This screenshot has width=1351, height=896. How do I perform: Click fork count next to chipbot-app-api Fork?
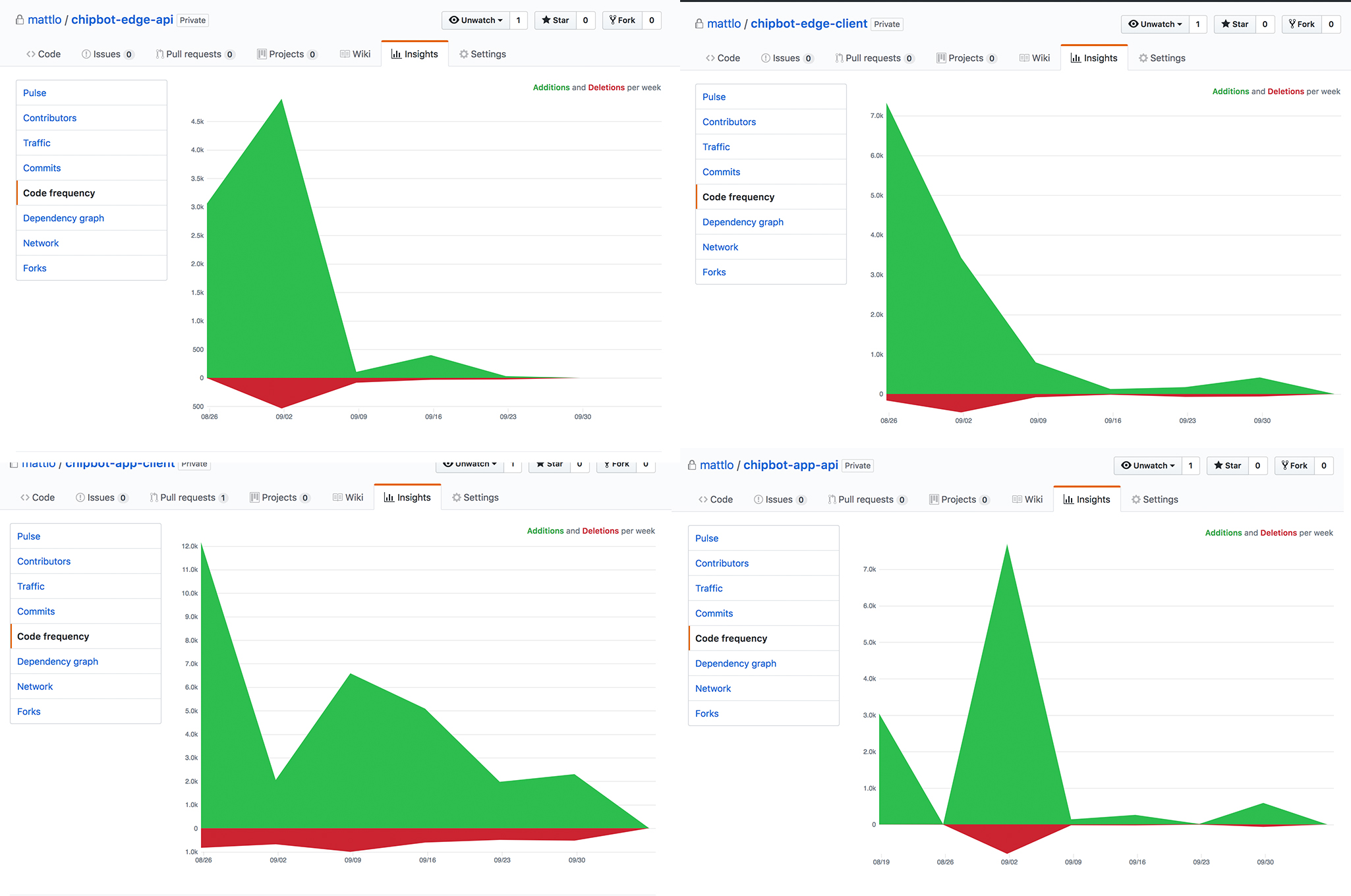pos(1324,466)
